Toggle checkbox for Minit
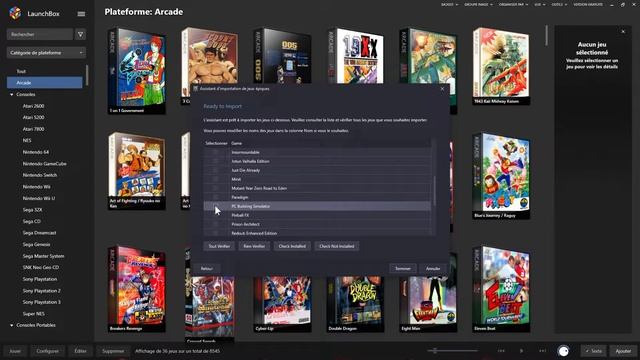The height and width of the screenshot is (360, 640). click(x=215, y=179)
